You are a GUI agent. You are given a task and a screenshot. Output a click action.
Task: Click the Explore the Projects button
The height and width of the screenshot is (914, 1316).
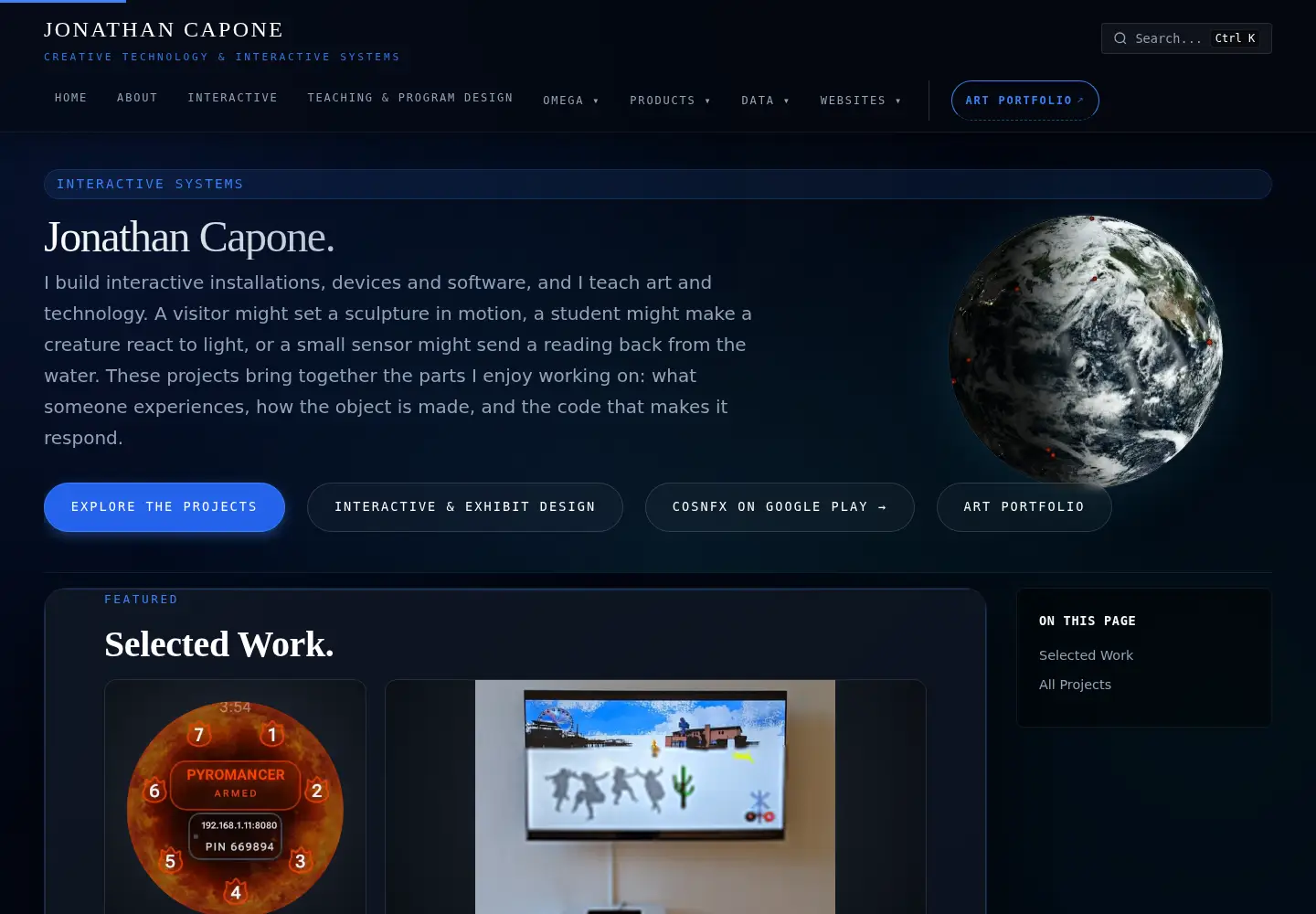coord(164,507)
